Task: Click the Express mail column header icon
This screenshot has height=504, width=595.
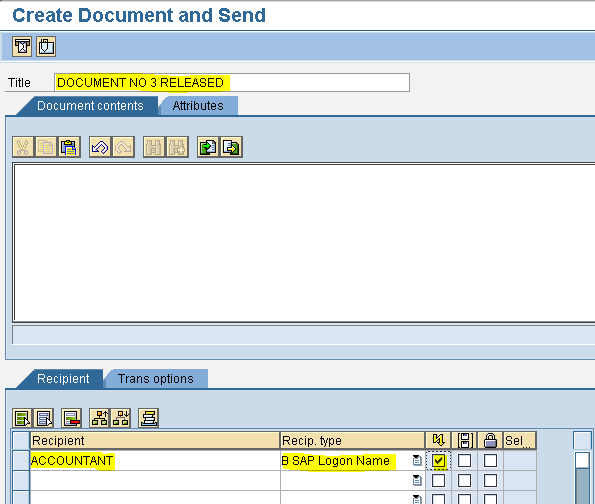Action: point(438,440)
